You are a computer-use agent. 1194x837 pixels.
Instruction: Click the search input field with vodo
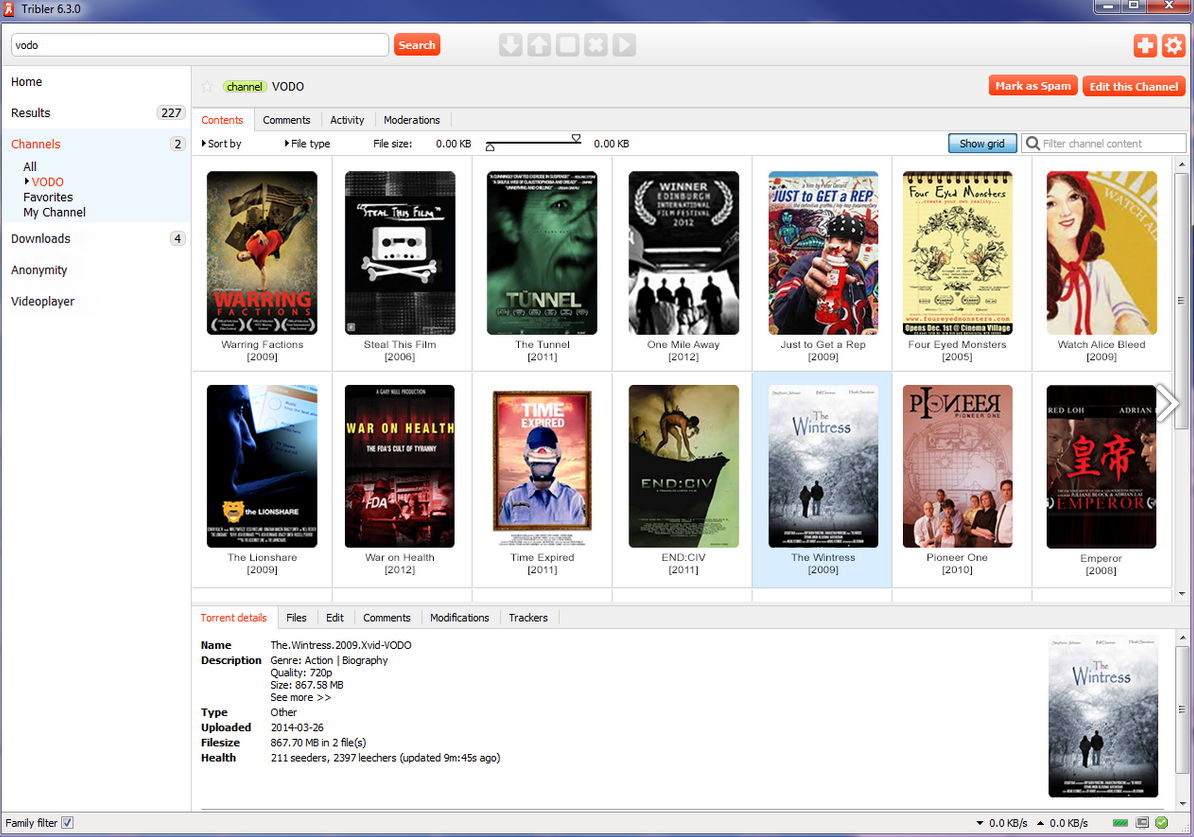[x=200, y=45]
